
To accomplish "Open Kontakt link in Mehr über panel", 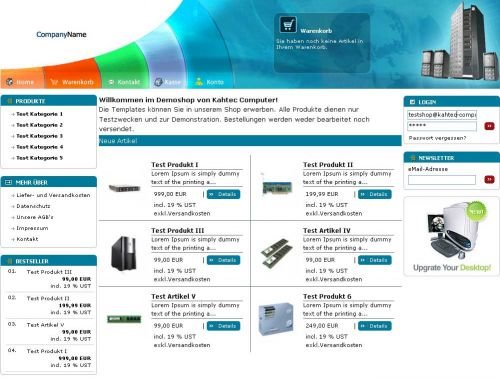I will click(27, 239).
